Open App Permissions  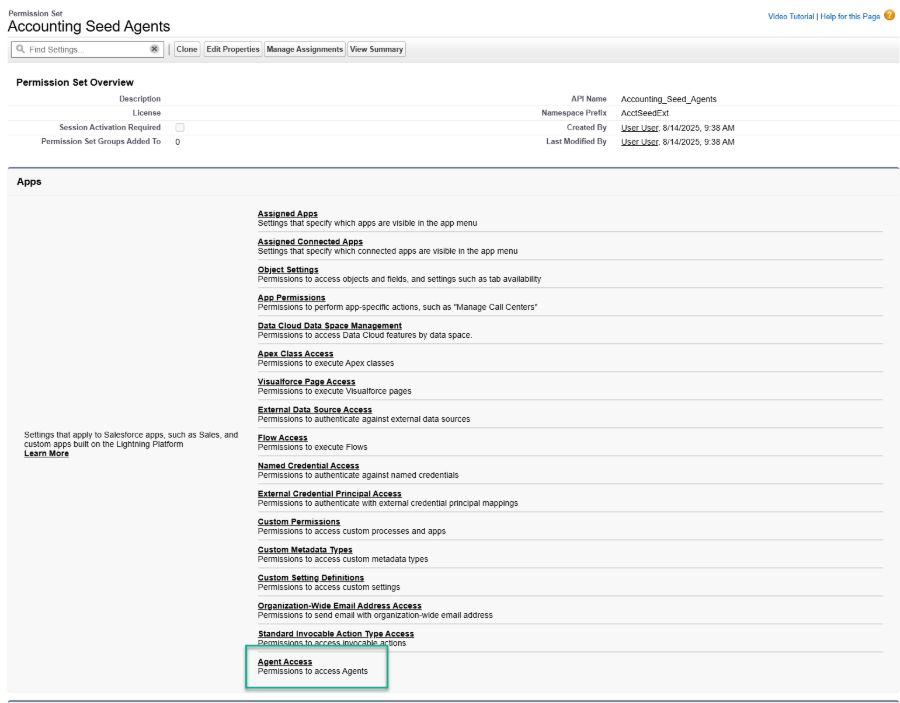(291, 297)
